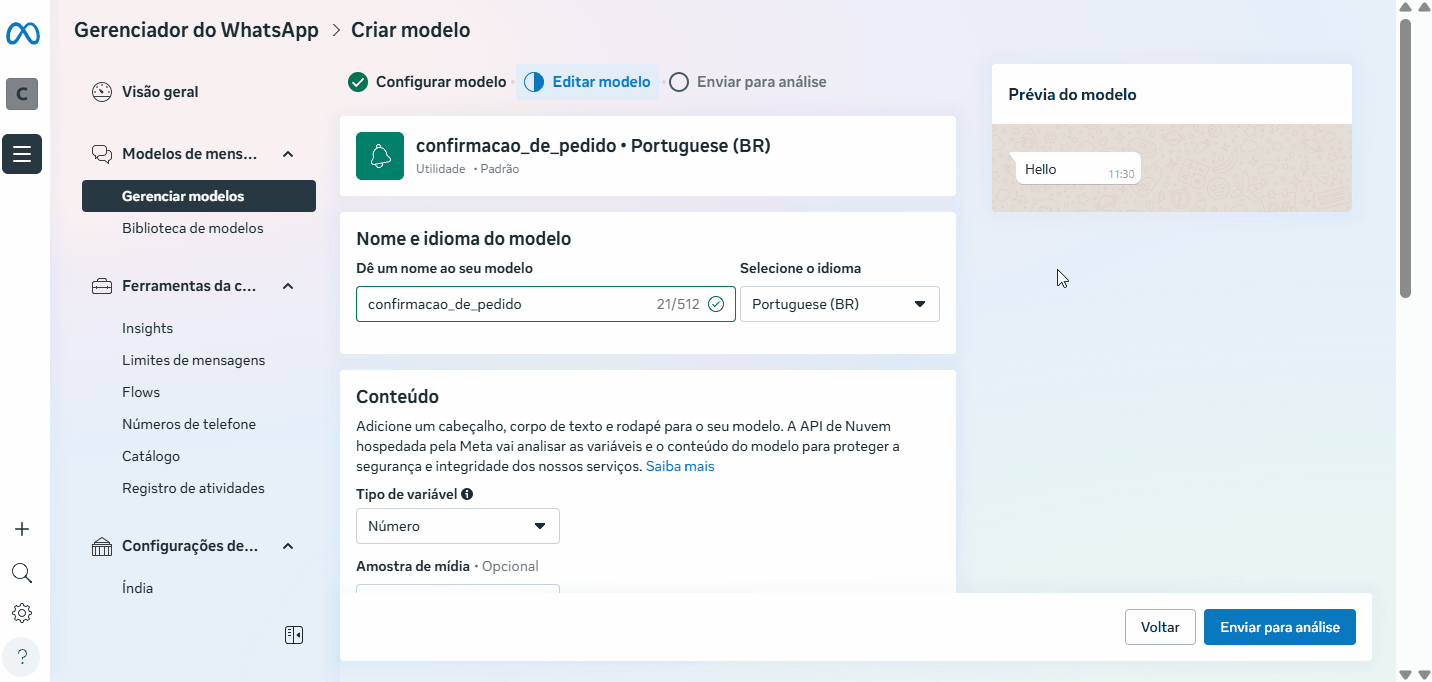The image size is (1432, 682).
Task: Click the plus icon in left rail
Action: click(22, 529)
